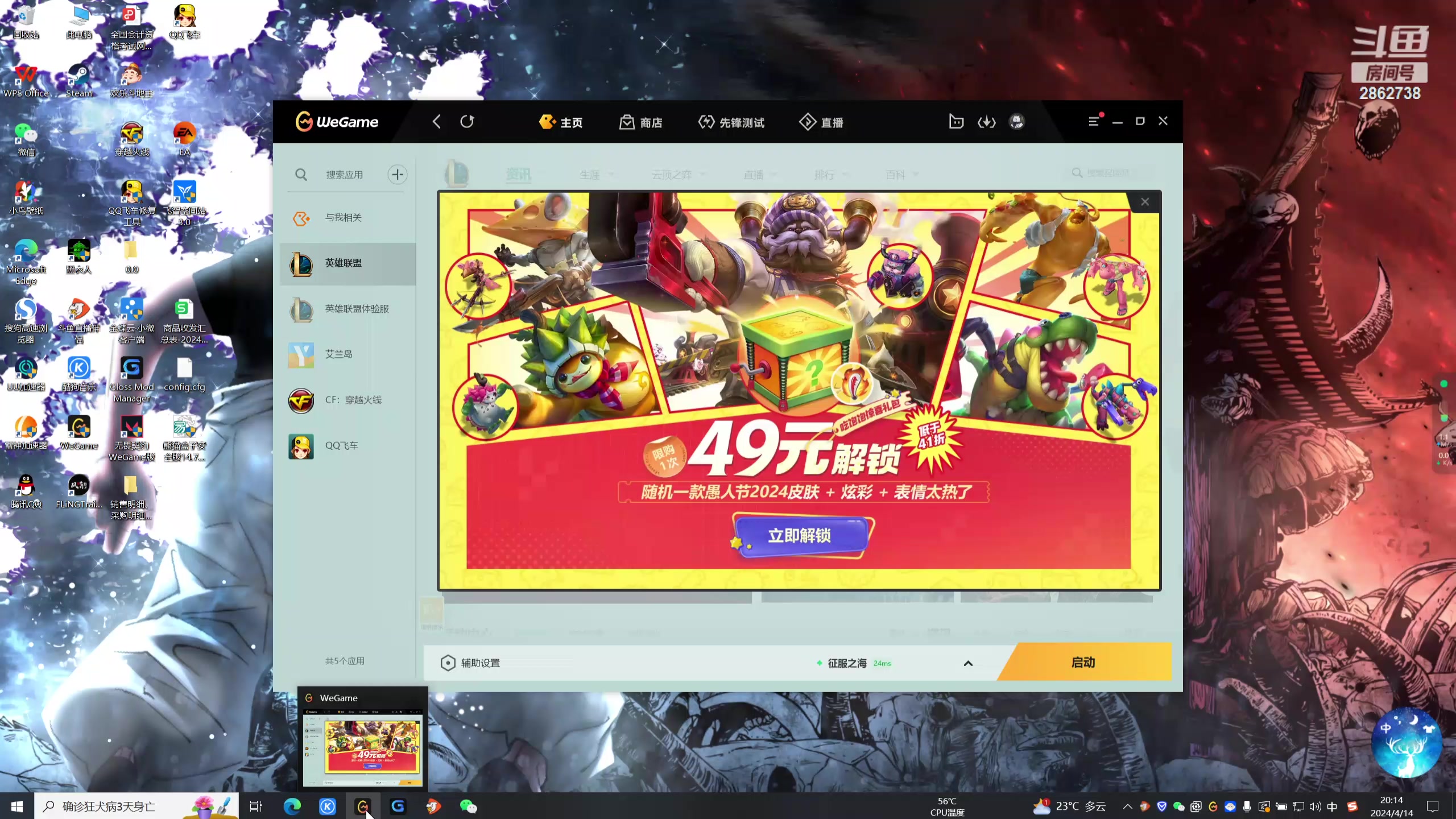This screenshot has height=819, width=1456.
Task: Click the 搜索应用 search field
Action: [344, 175]
